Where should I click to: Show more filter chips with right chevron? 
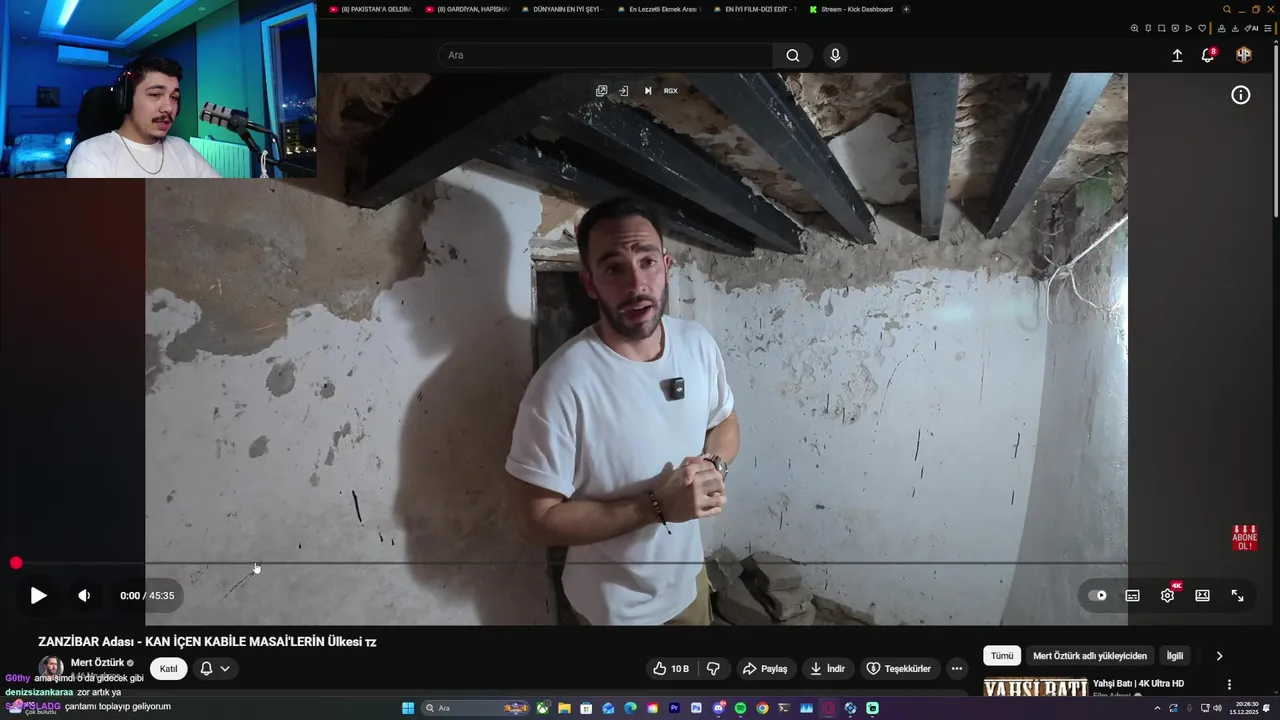click(x=1219, y=656)
